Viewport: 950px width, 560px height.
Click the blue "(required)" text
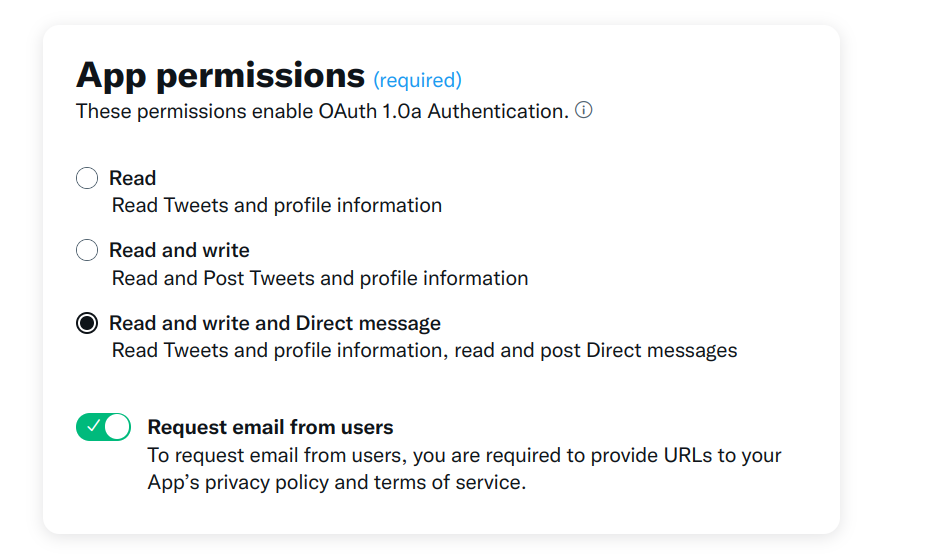point(417,80)
